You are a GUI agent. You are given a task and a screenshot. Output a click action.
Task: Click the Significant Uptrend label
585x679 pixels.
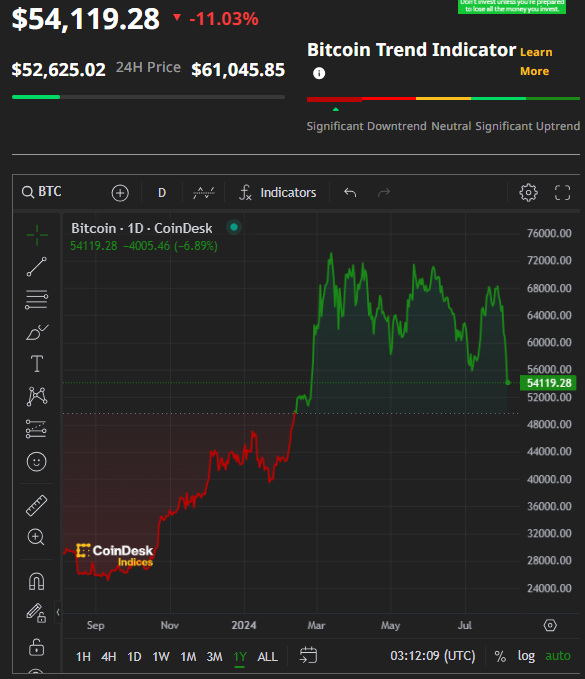(x=527, y=126)
